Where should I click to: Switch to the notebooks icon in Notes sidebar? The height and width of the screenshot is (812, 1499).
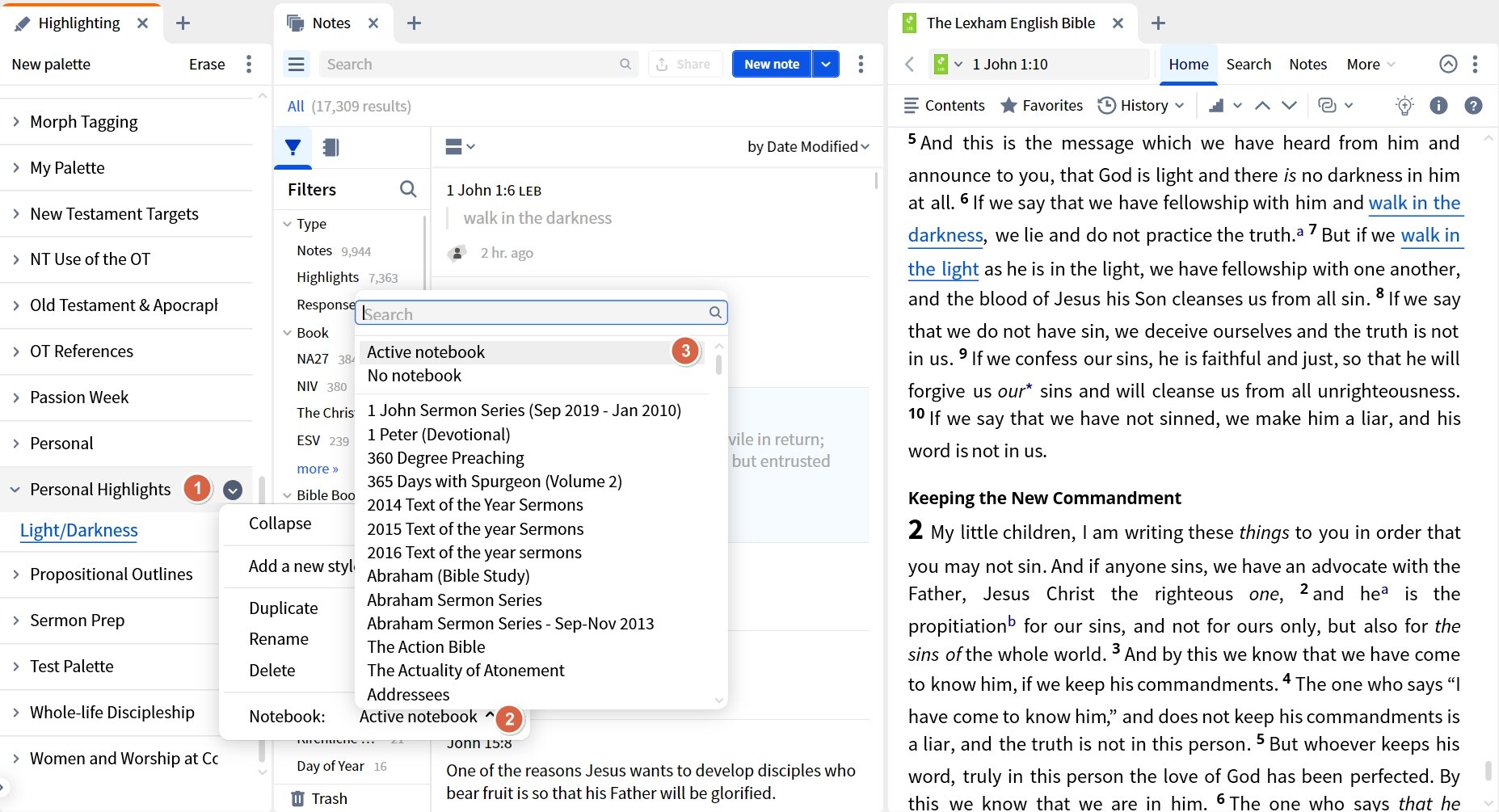pos(331,147)
